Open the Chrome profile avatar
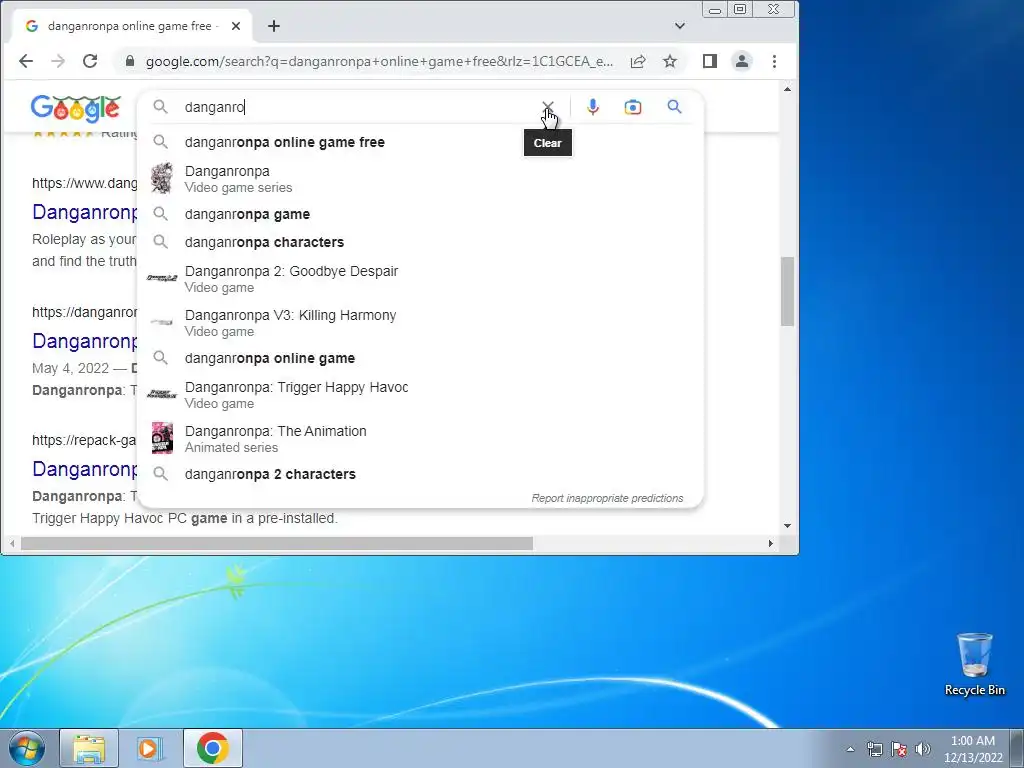 (x=742, y=61)
